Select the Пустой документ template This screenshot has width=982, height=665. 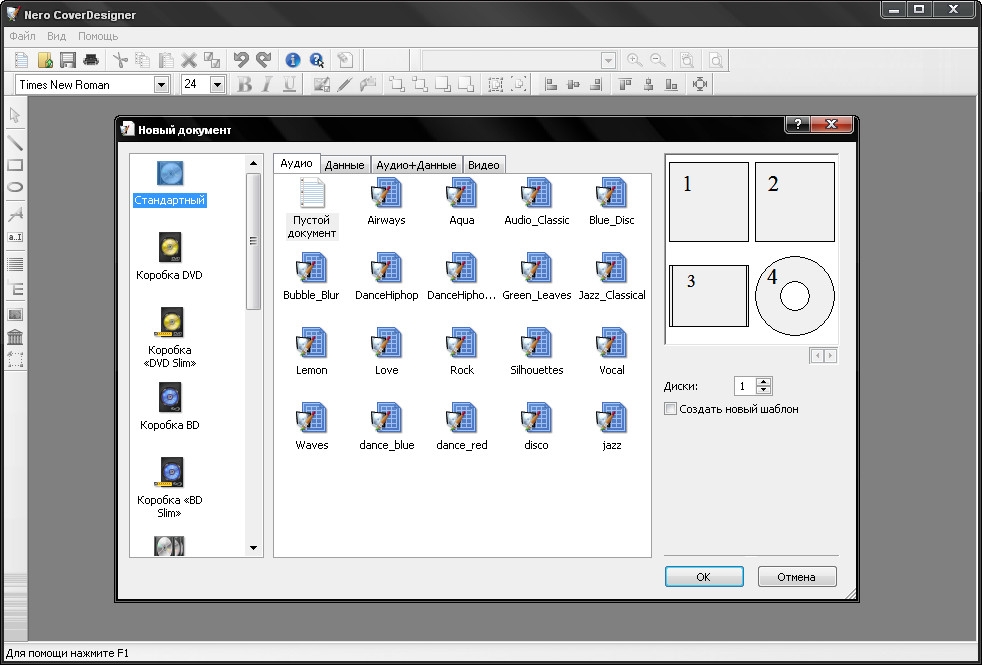(x=312, y=194)
